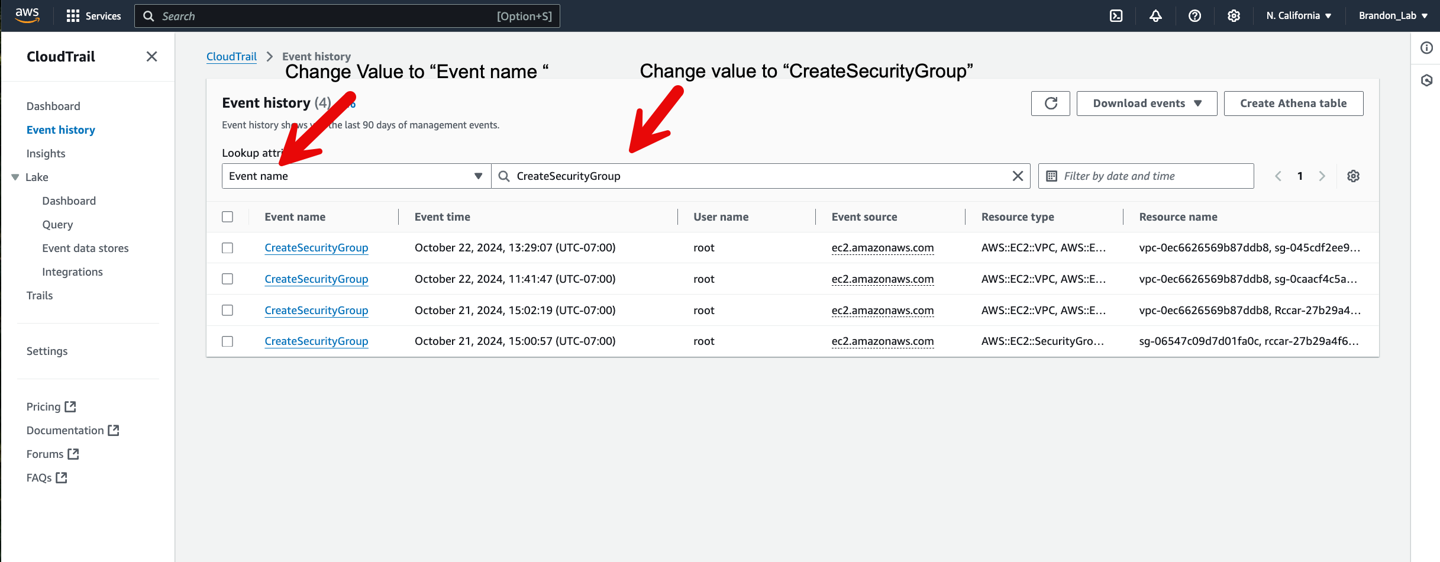Collapse the Lake navigation section

click(x=15, y=177)
